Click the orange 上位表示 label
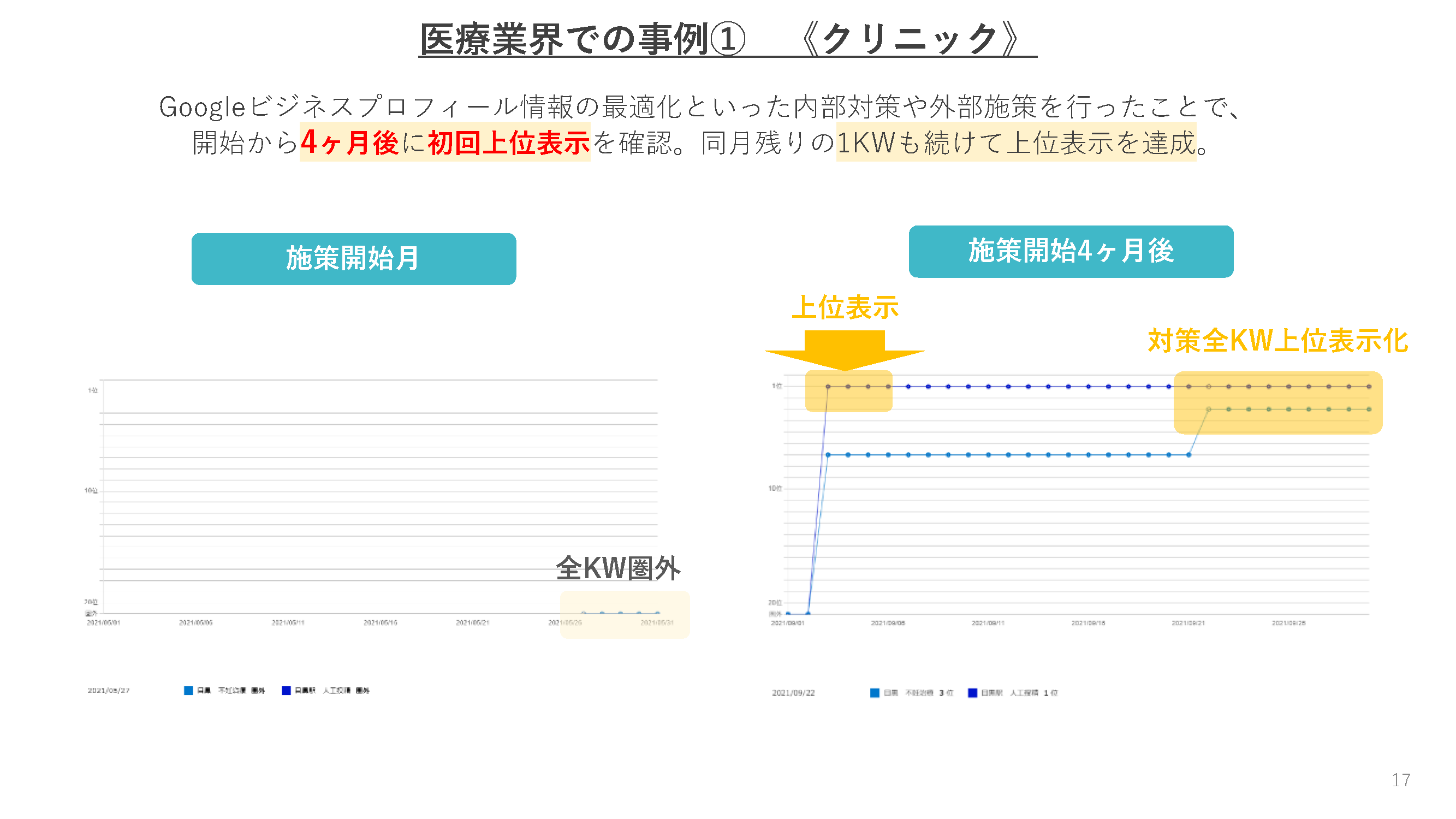The height and width of the screenshot is (819, 1456). (845, 308)
